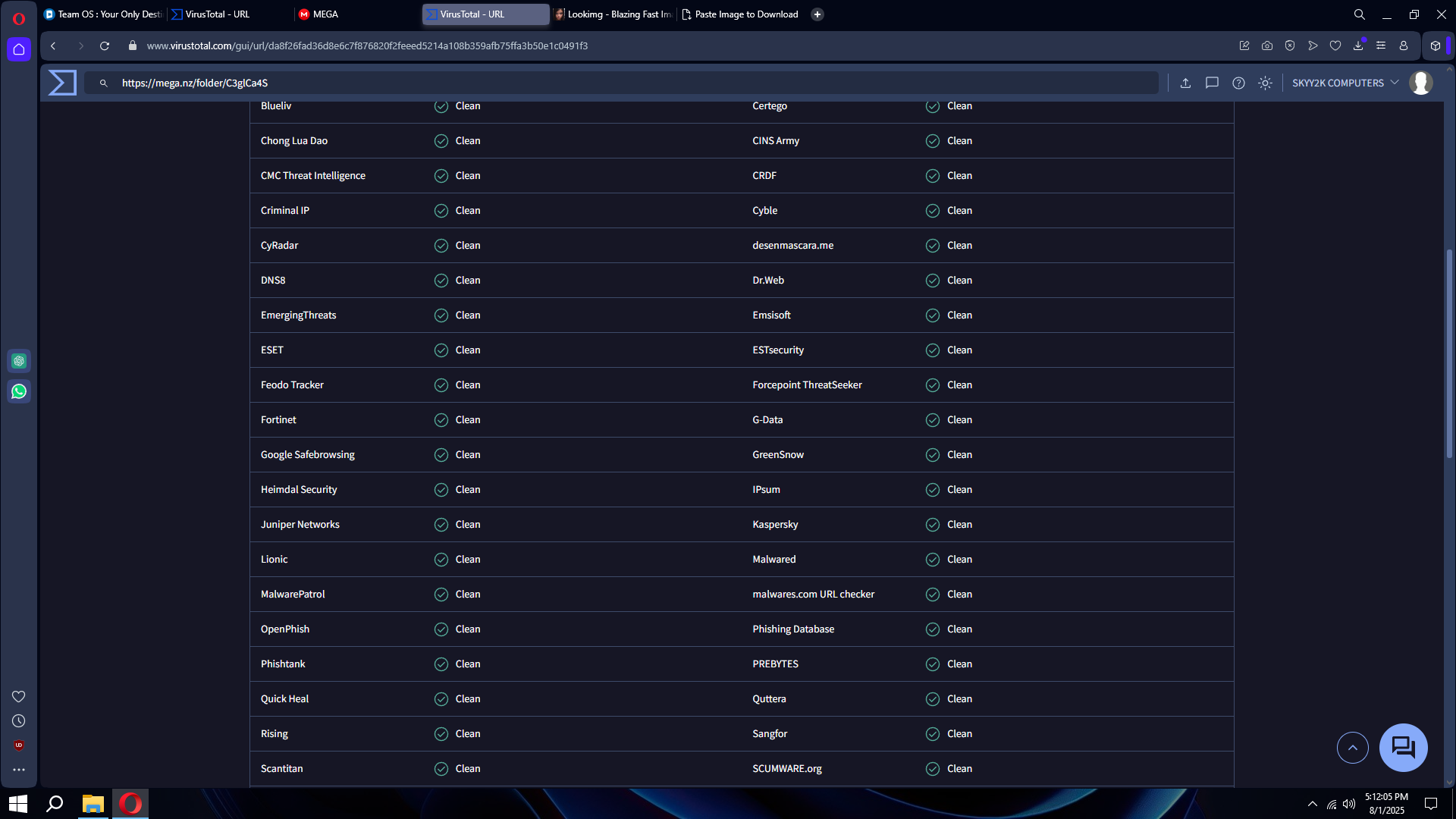Open Windows taskbar search

[55, 804]
